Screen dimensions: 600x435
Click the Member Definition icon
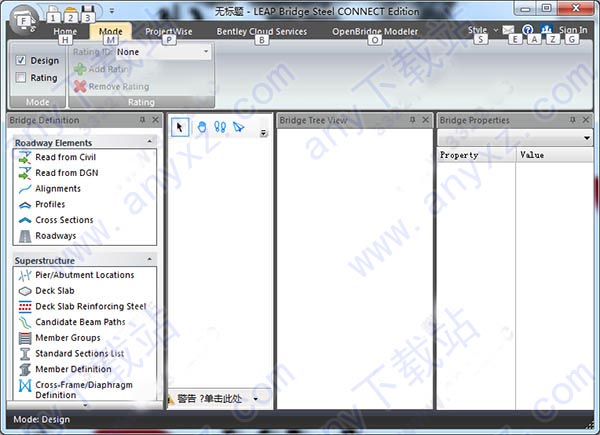[25, 370]
